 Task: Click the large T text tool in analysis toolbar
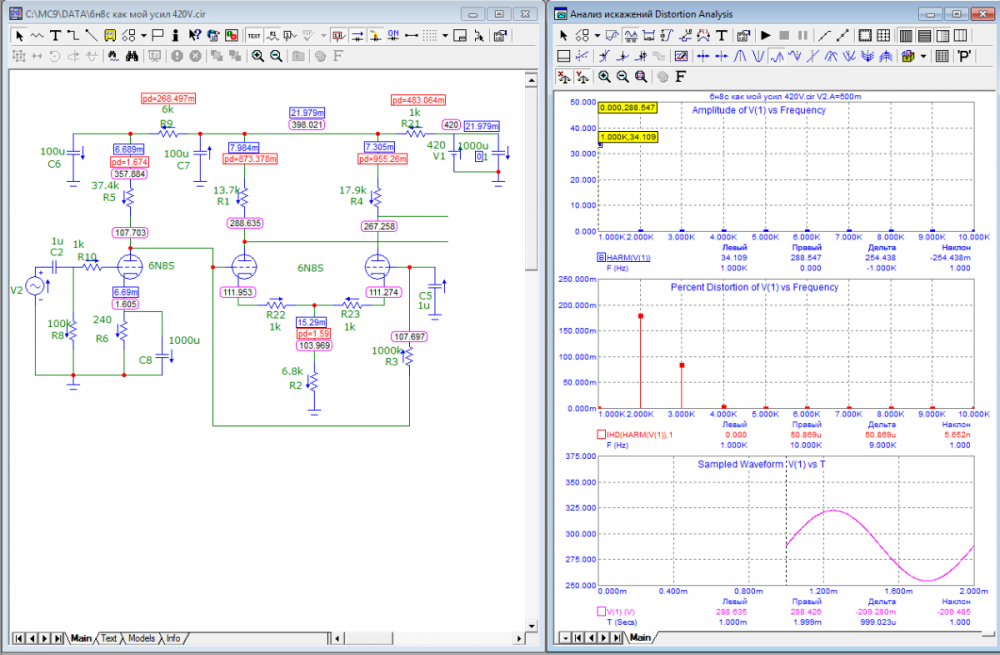(721, 35)
